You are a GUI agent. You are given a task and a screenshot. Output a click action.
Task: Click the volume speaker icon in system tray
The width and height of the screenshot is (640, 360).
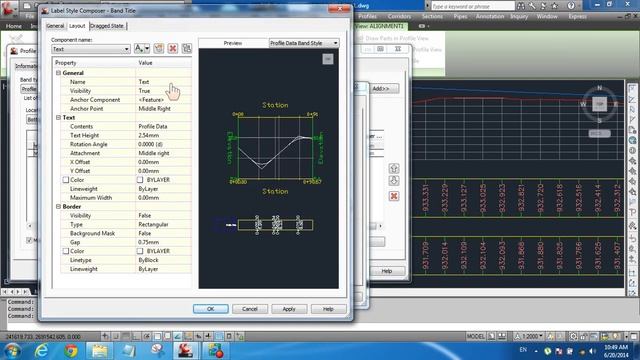pos(593,351)
